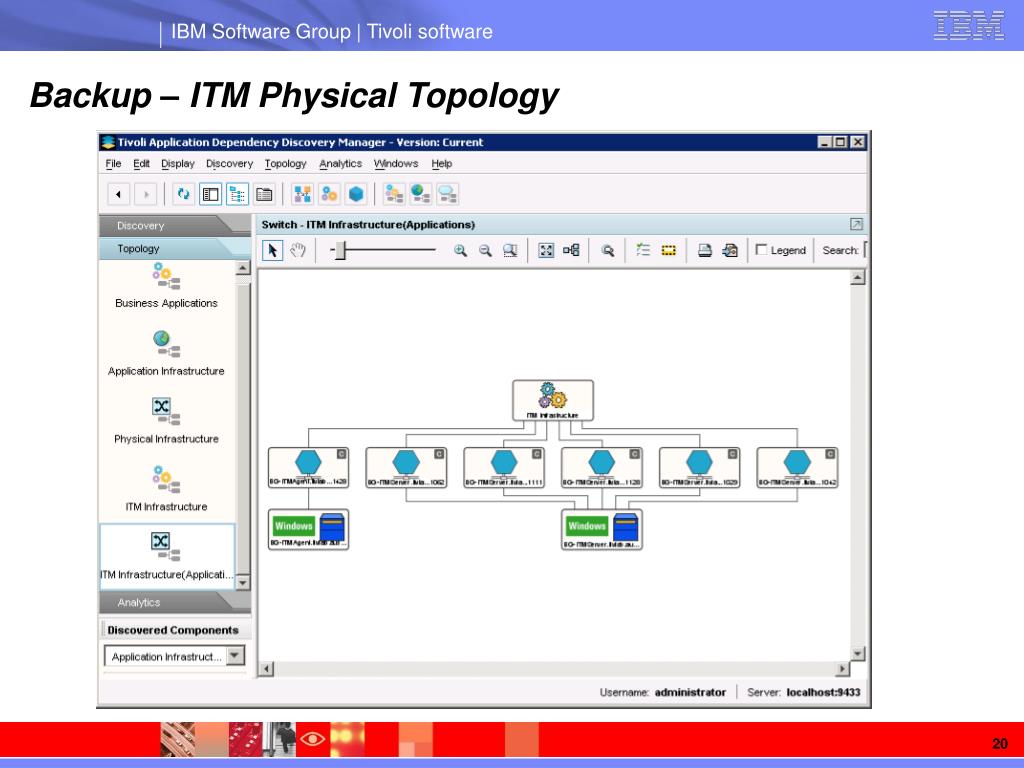Viewport: 1024px width, 768px height.
Task: Open the Topology menu
Action: [x=285, y=163]
